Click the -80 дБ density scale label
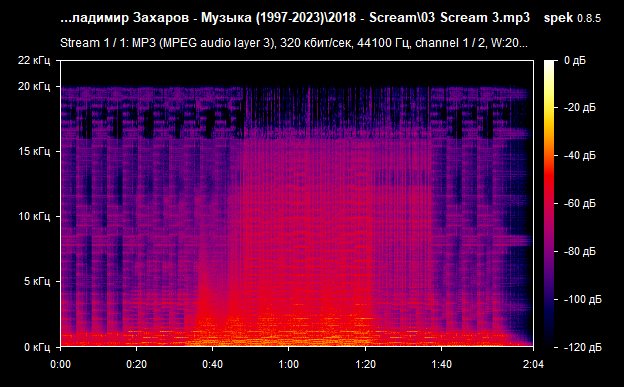The width and height of the screenshot is (624, 387). point(580,251)
